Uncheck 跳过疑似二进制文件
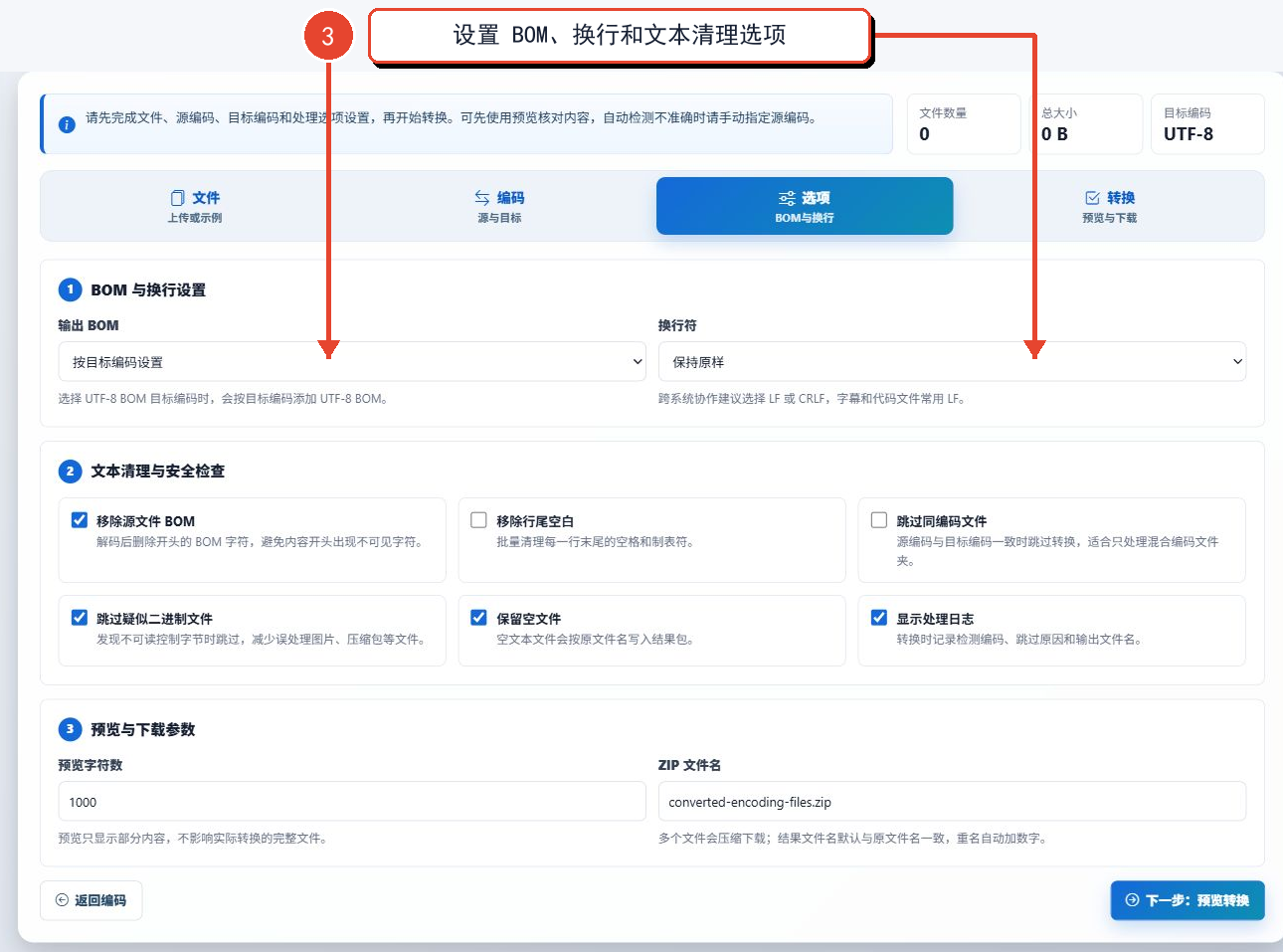The image size is (1283, 952). point(80,618)
